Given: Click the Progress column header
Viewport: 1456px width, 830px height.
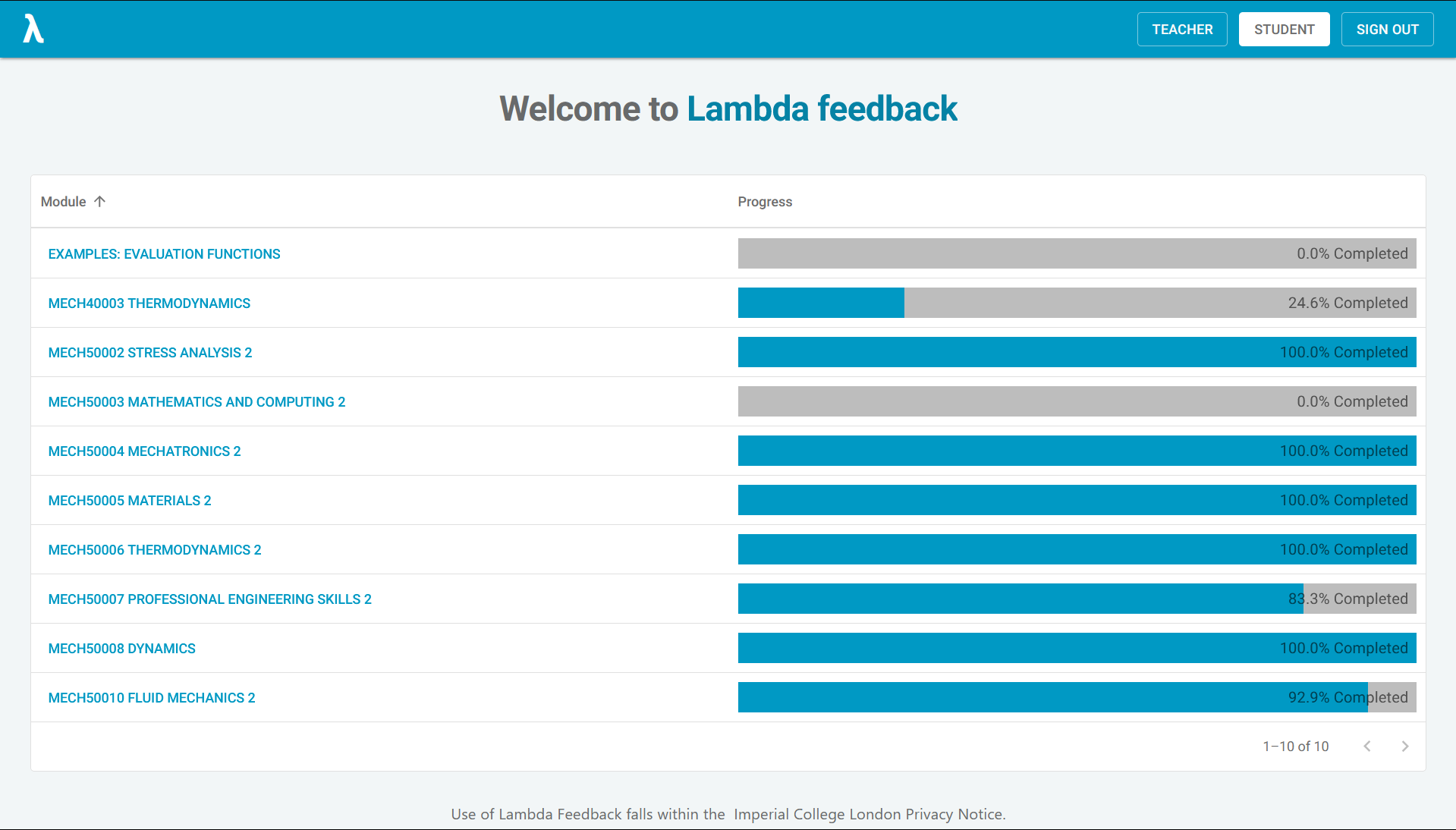Looking at the screenshot, I should tap(765, 201).
